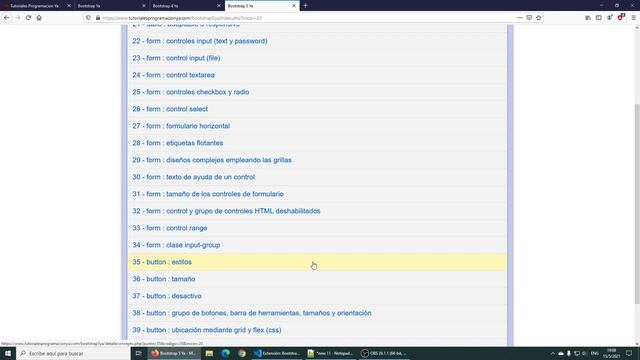The image size is (640, 360).
Task: Open the Firefox home page button
Action: [39, 18]
